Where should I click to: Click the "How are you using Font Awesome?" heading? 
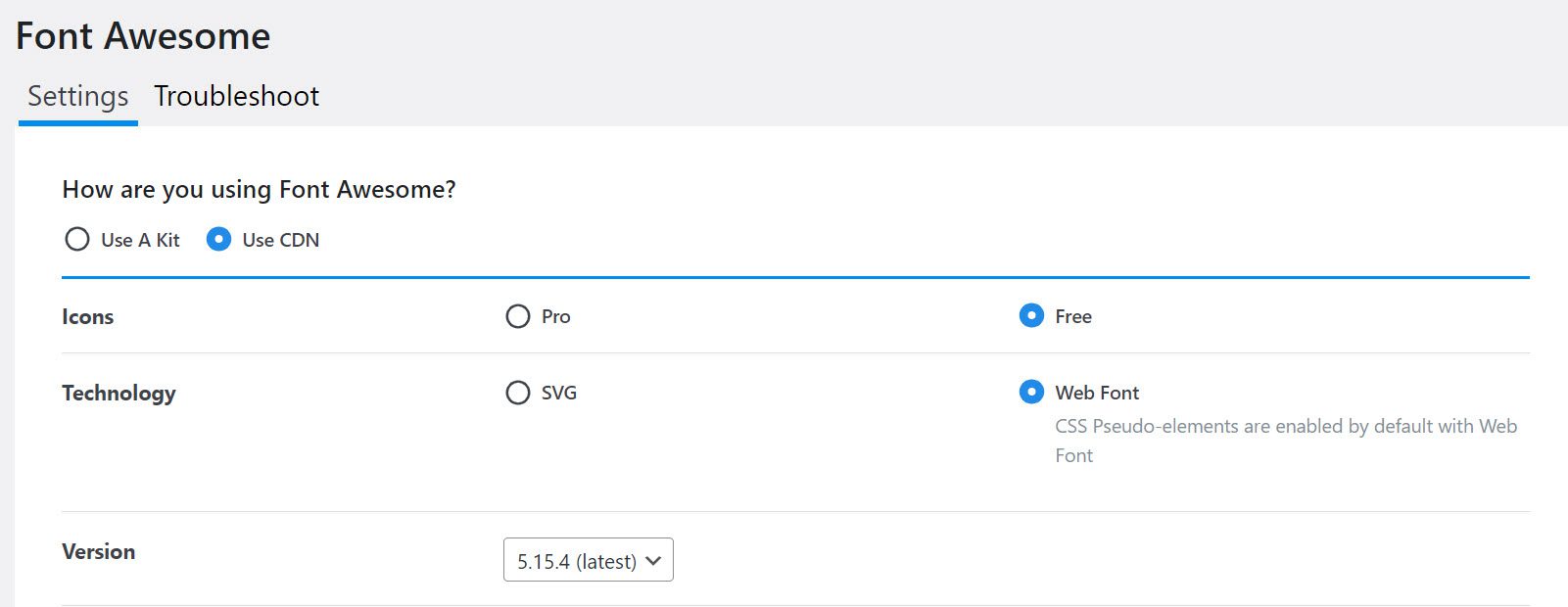point(259,189)
